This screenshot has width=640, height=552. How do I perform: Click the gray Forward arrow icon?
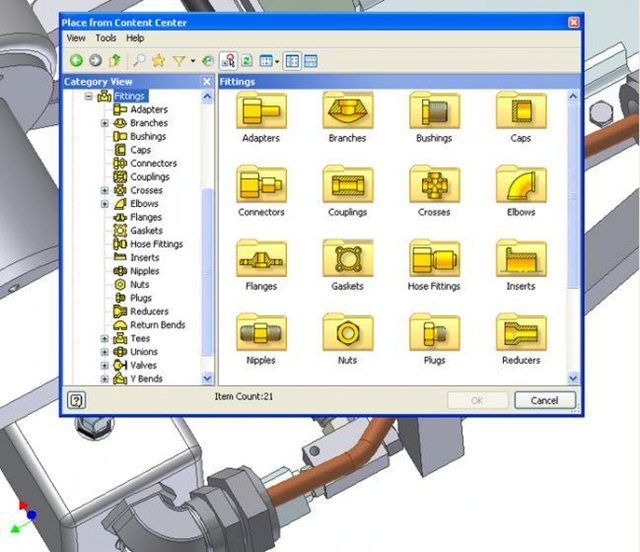(x=96, y=61)
